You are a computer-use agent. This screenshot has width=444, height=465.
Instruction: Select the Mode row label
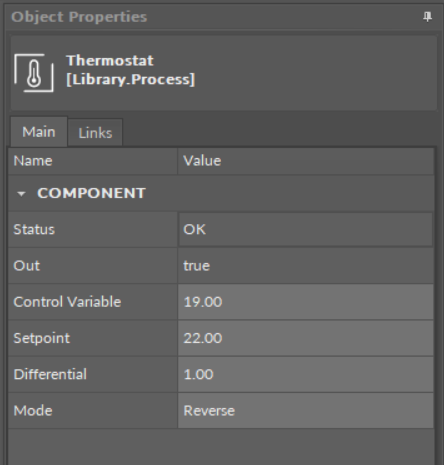tap(93, 411)
